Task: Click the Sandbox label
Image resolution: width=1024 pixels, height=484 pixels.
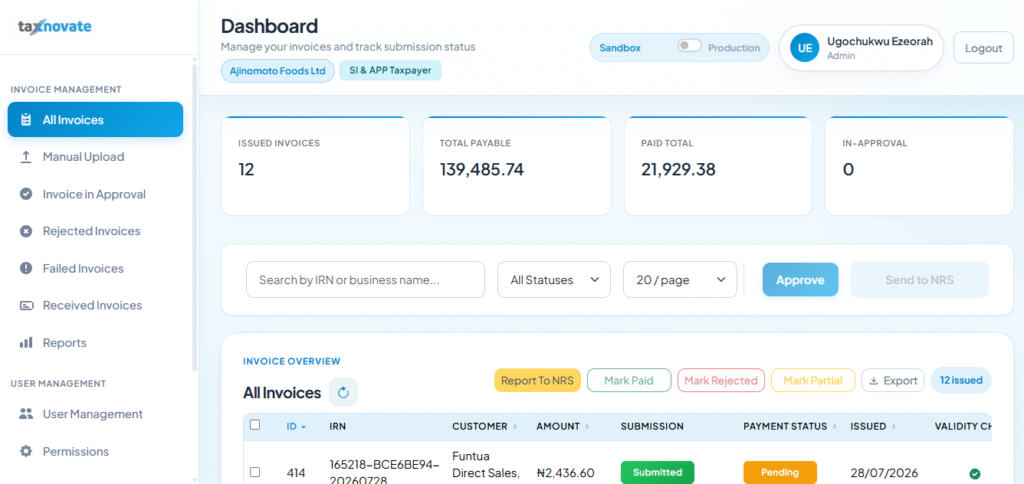Action: pos(620,48)
